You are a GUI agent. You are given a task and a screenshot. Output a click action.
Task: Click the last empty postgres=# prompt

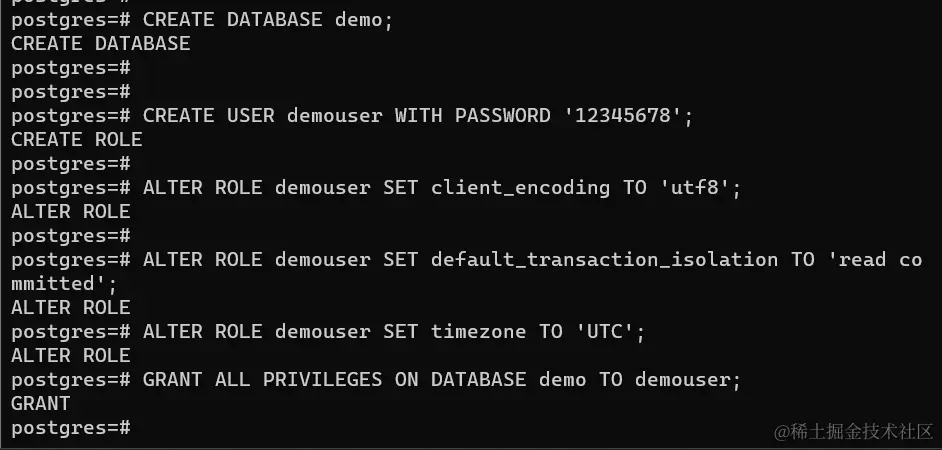(x=70, y=428)
